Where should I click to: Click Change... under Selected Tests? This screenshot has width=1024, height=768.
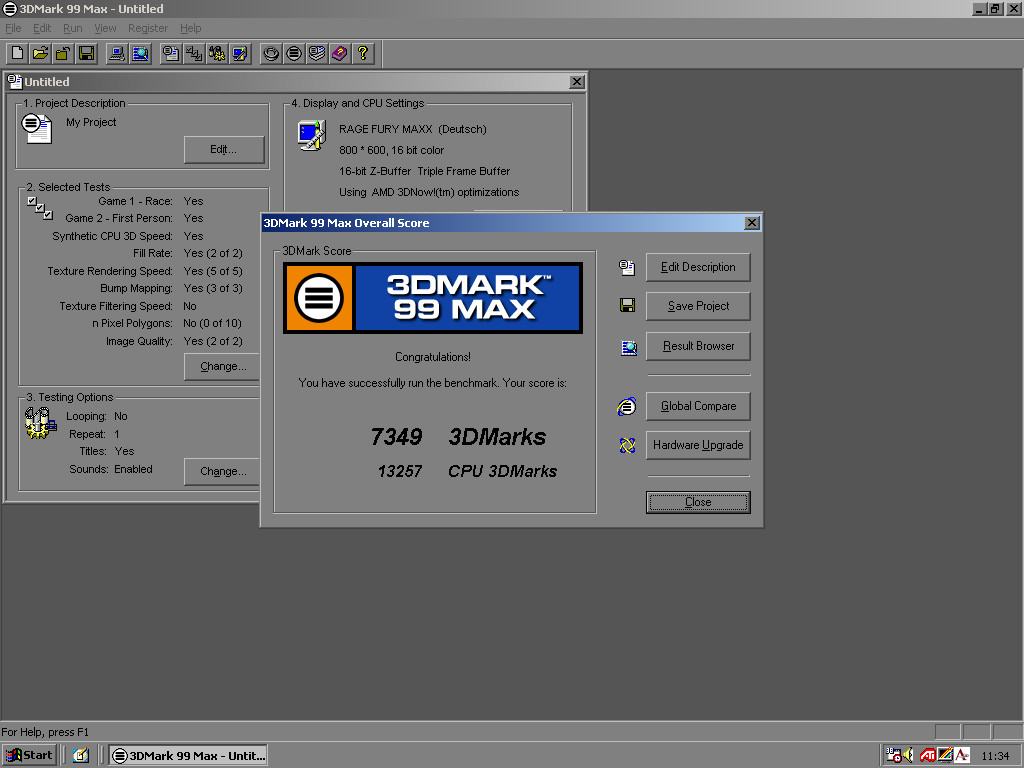click(x=222, y=366)
